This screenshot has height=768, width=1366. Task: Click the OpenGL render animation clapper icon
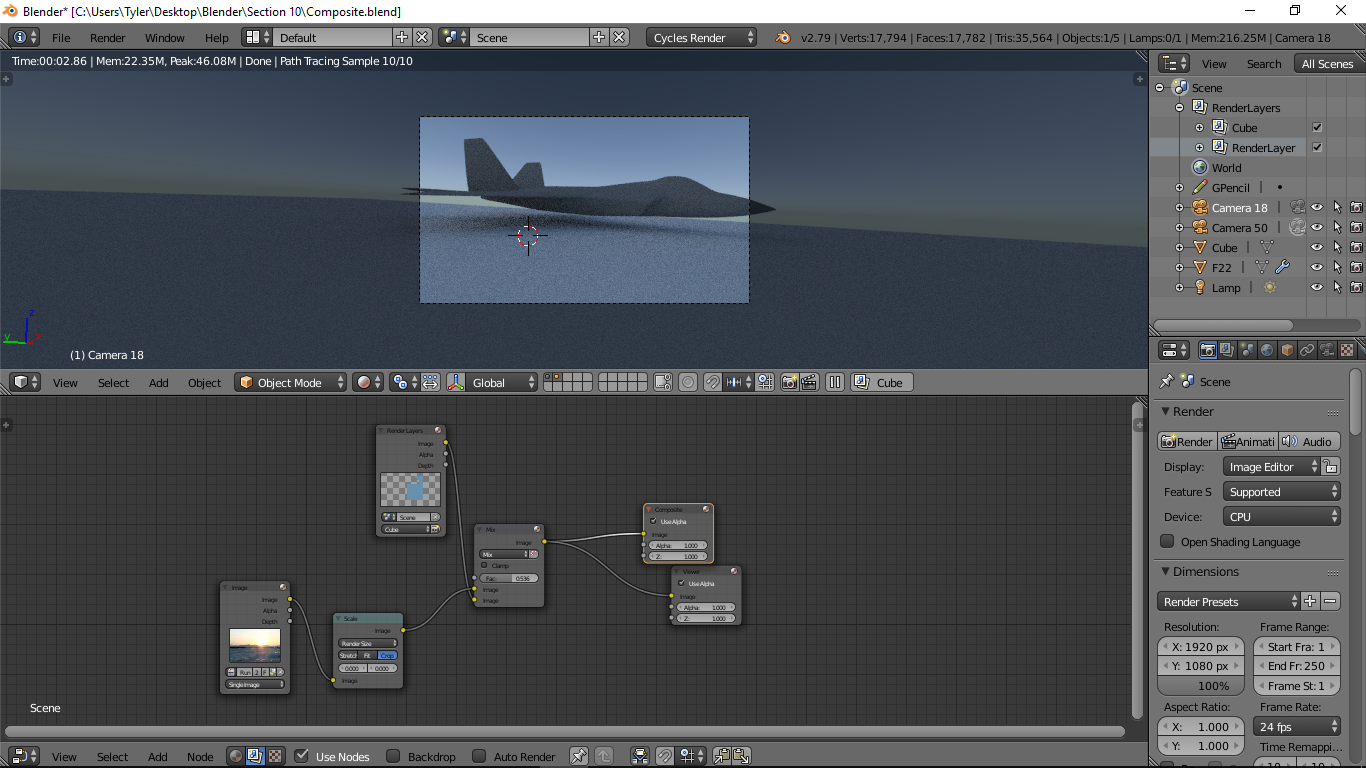(809, 382)
